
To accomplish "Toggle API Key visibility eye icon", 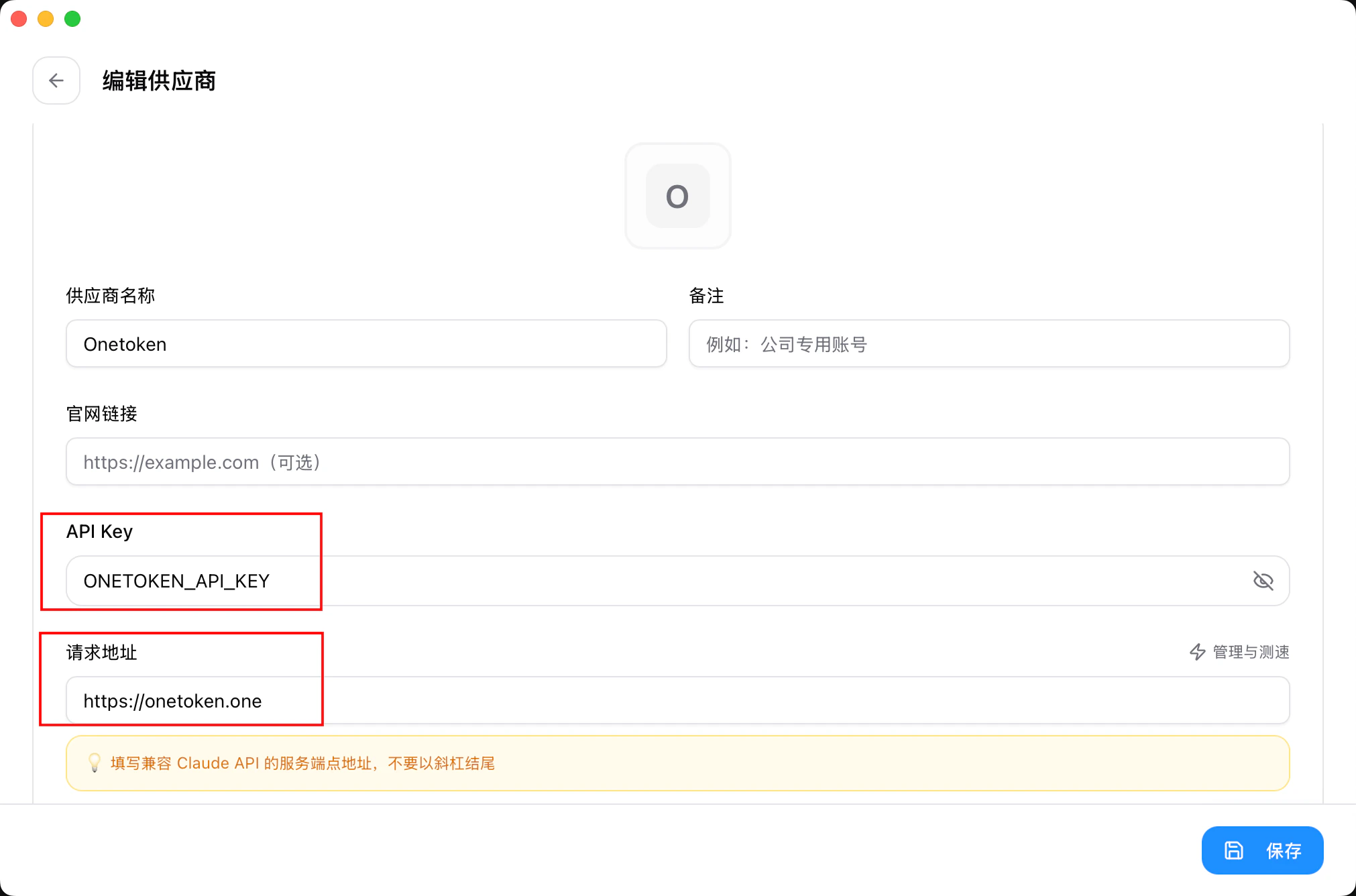I will tap(1263, 581).
